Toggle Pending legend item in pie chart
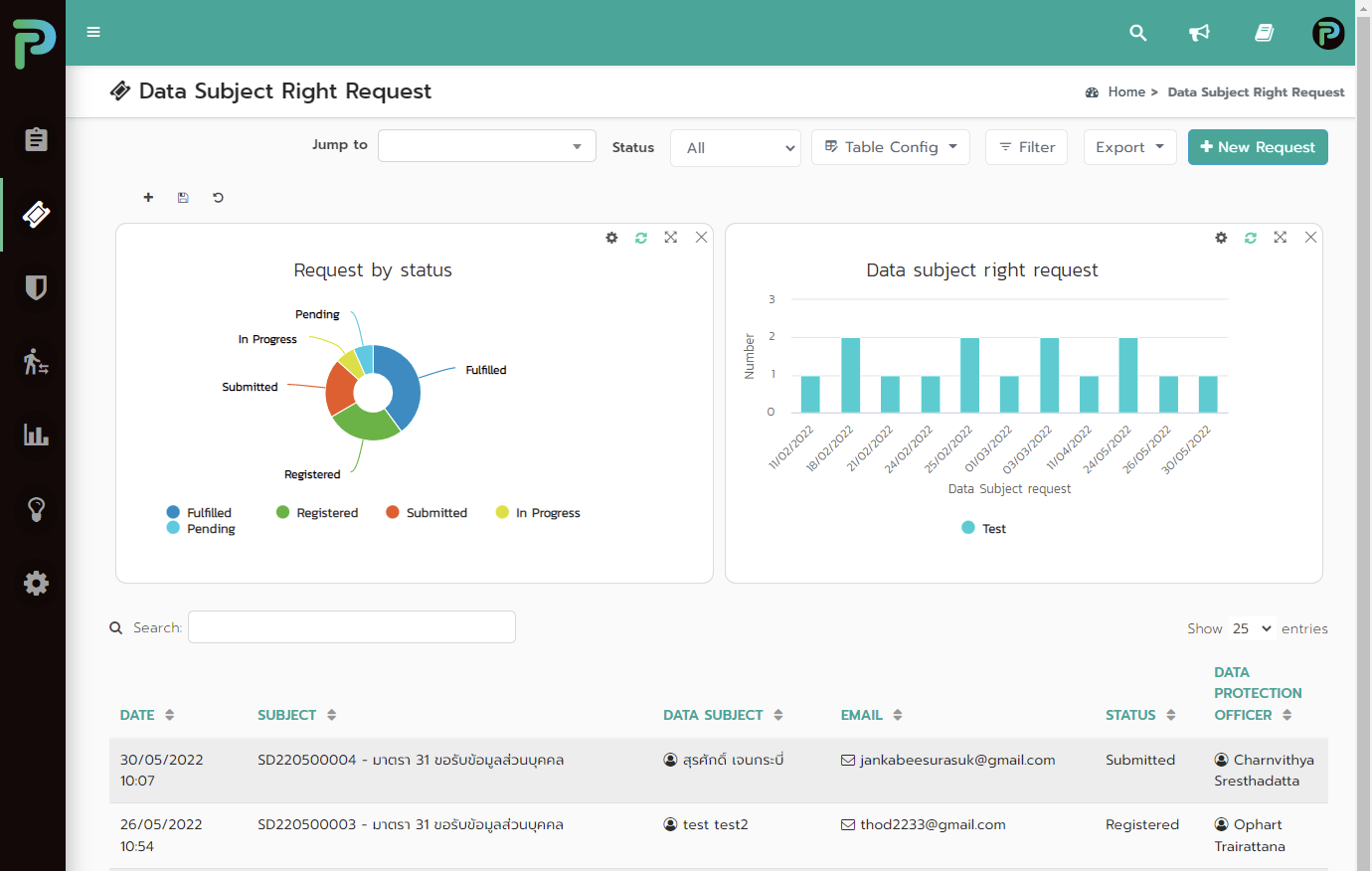 coord(201,529)
